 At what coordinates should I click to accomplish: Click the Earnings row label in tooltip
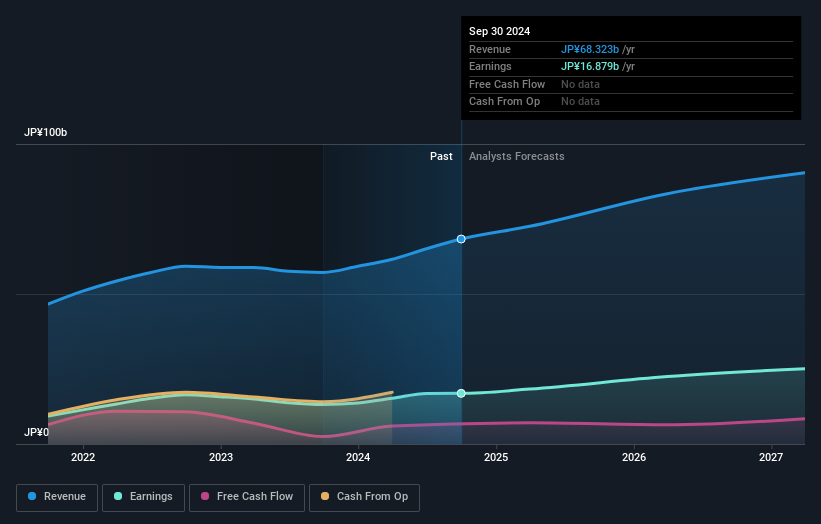490,66
